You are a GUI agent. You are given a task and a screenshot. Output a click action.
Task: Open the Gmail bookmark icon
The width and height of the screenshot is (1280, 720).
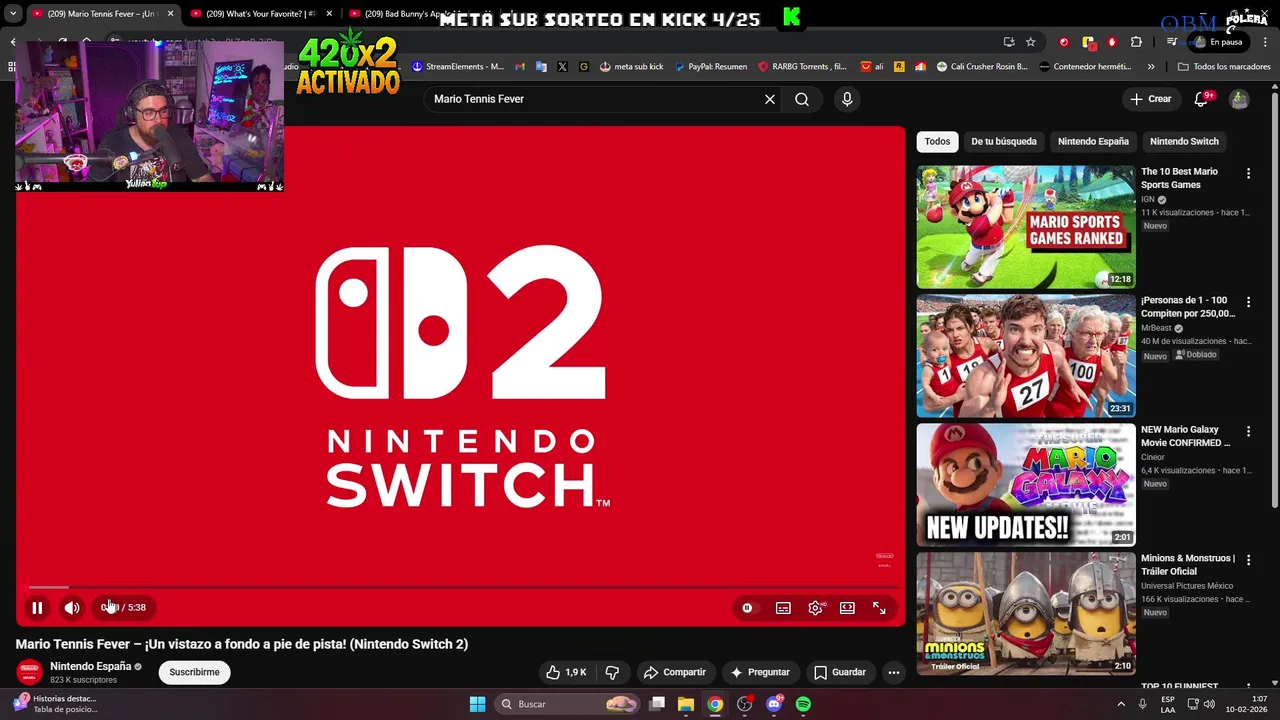[x=519, y=67]
